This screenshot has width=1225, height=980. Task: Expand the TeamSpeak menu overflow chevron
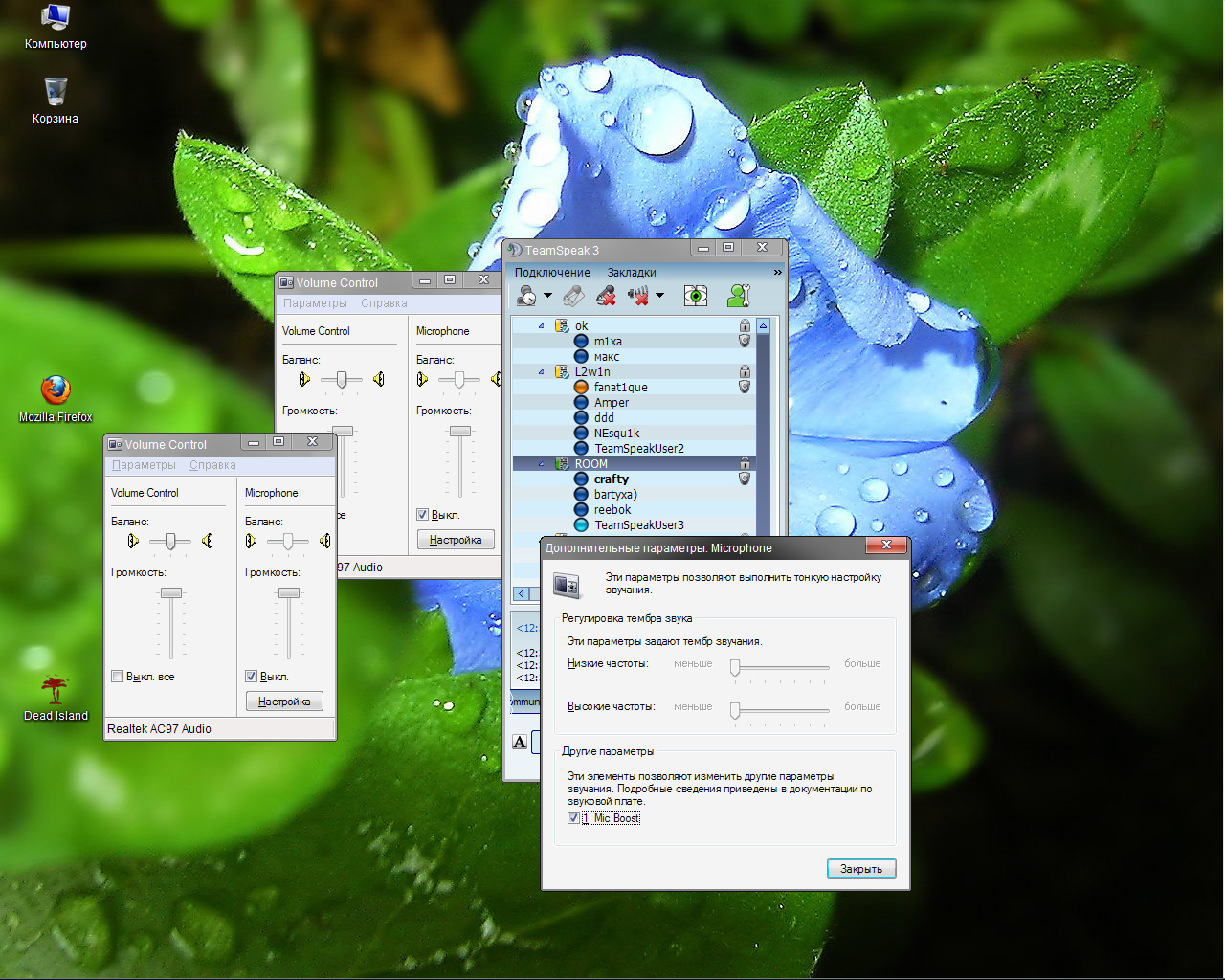click(x=777, y=273)
